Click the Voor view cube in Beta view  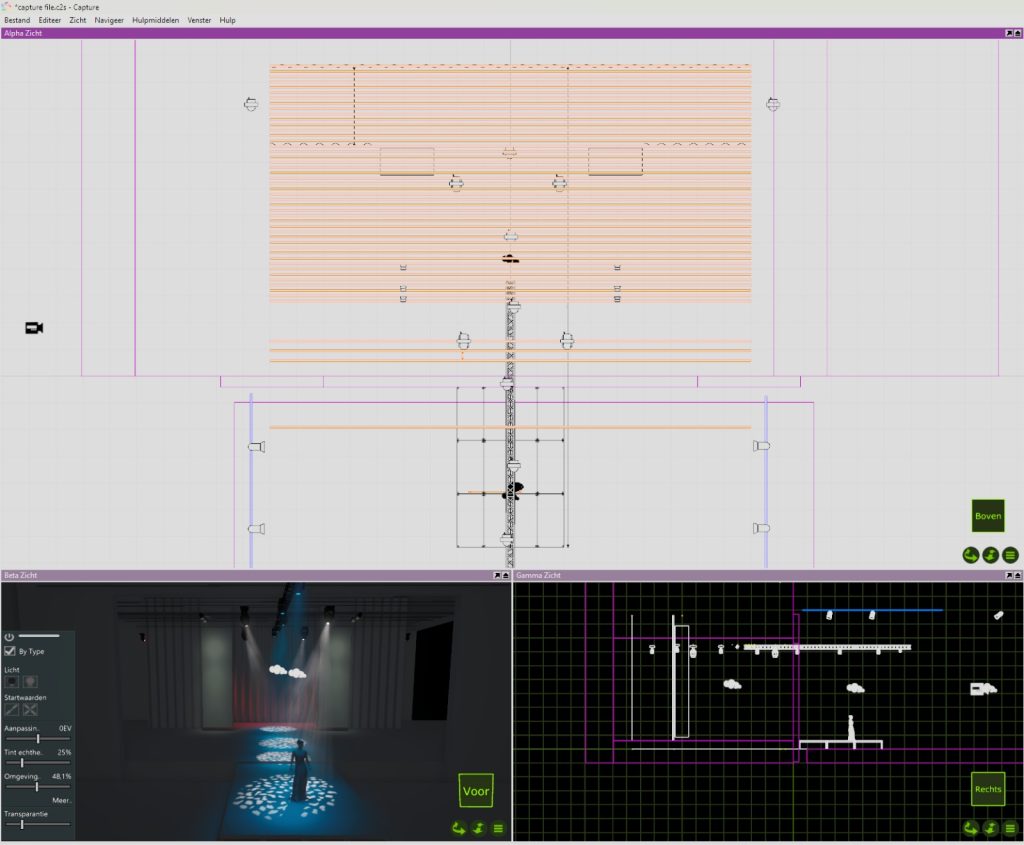click(476, 790)
